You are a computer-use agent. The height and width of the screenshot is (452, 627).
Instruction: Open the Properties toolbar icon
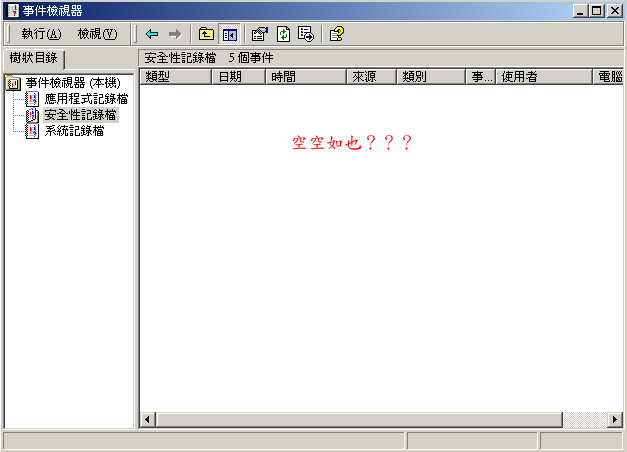260,34
